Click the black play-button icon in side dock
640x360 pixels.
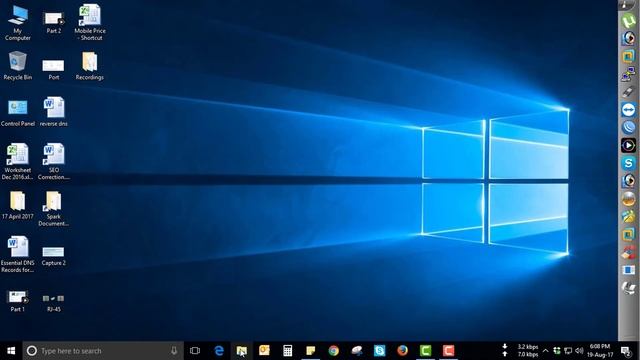coord(629,145)
